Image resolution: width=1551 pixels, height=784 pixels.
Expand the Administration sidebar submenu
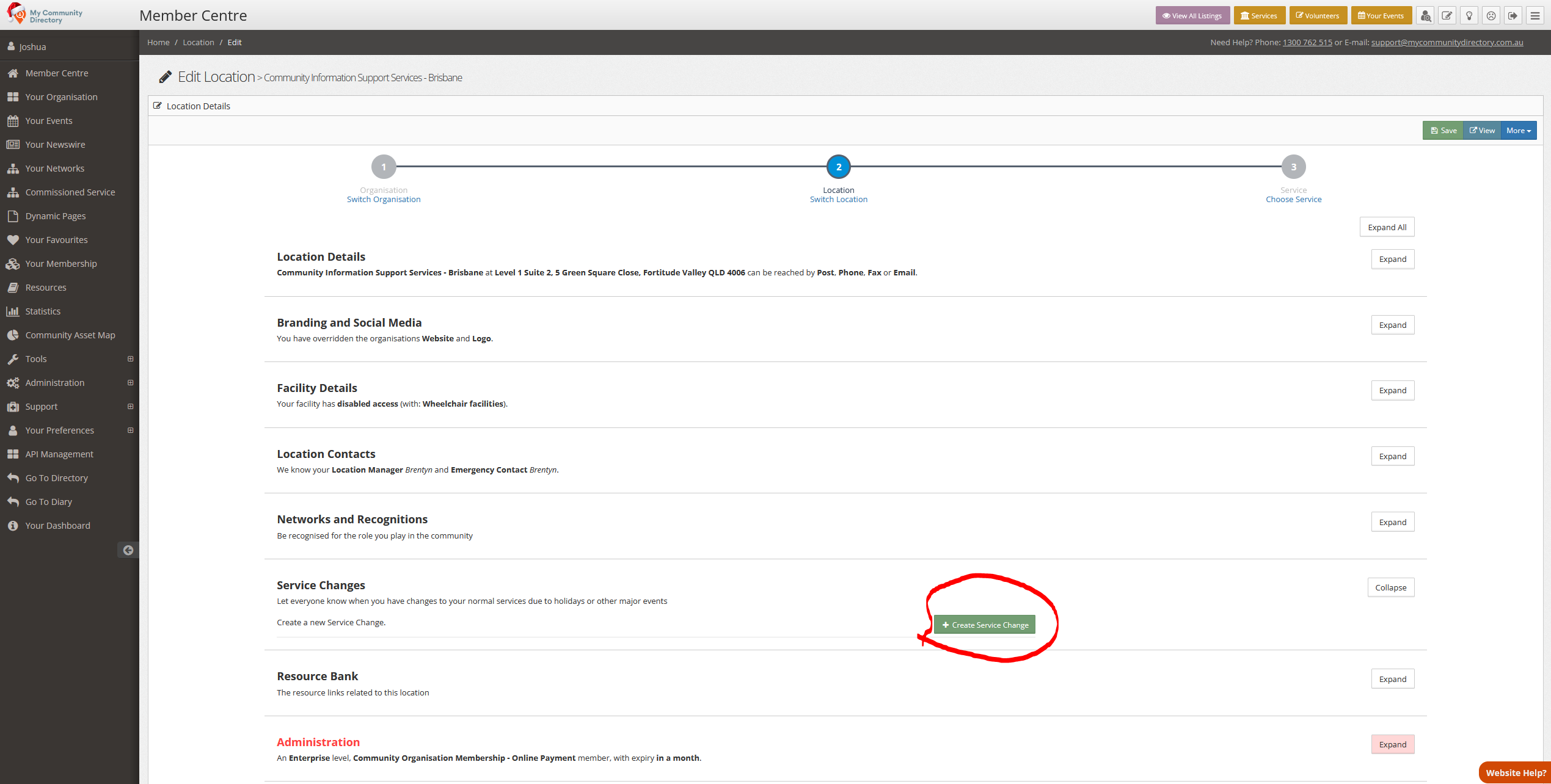click(x=130, y=382)
